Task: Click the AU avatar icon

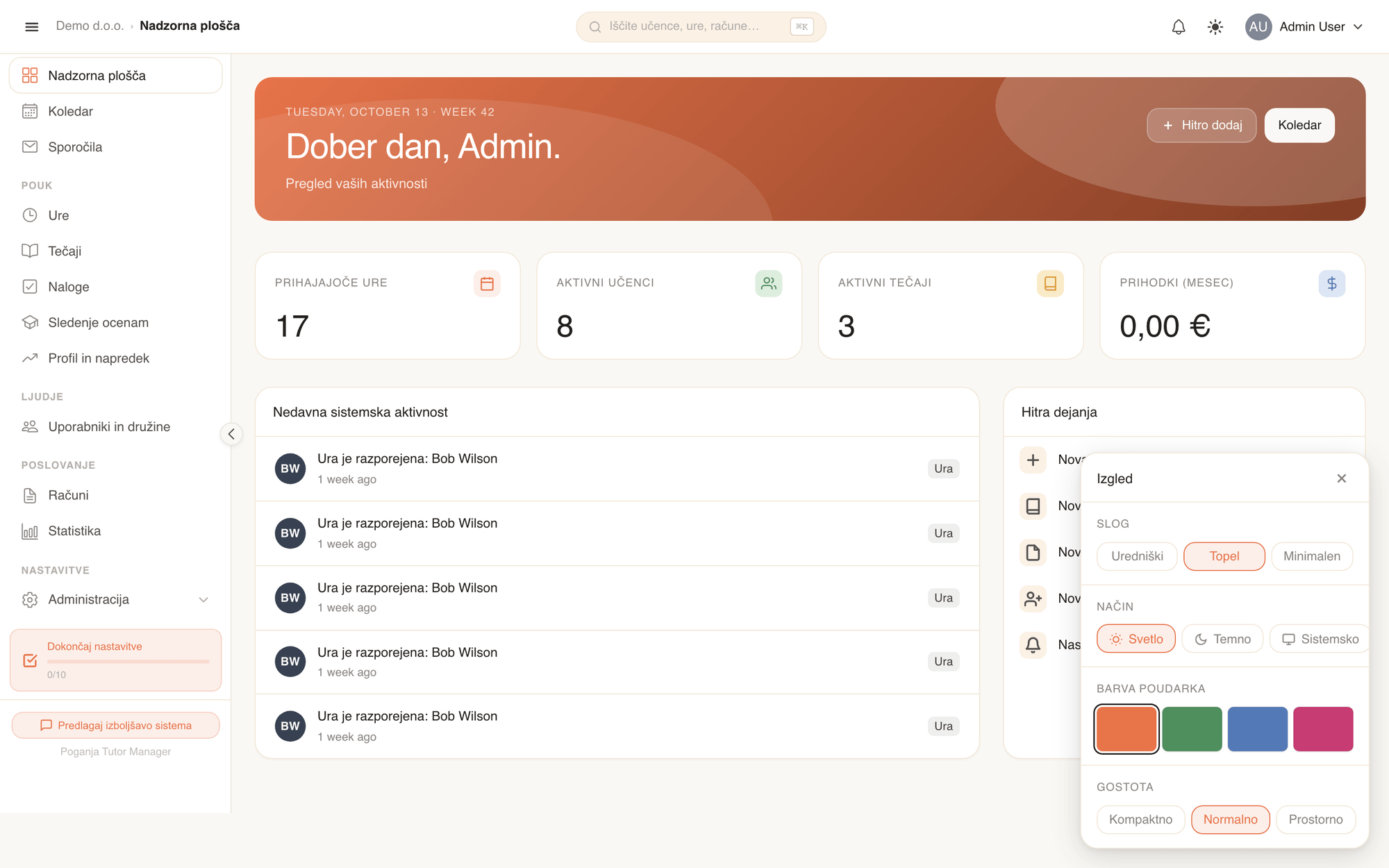Action: click(x=1258, y=27)
